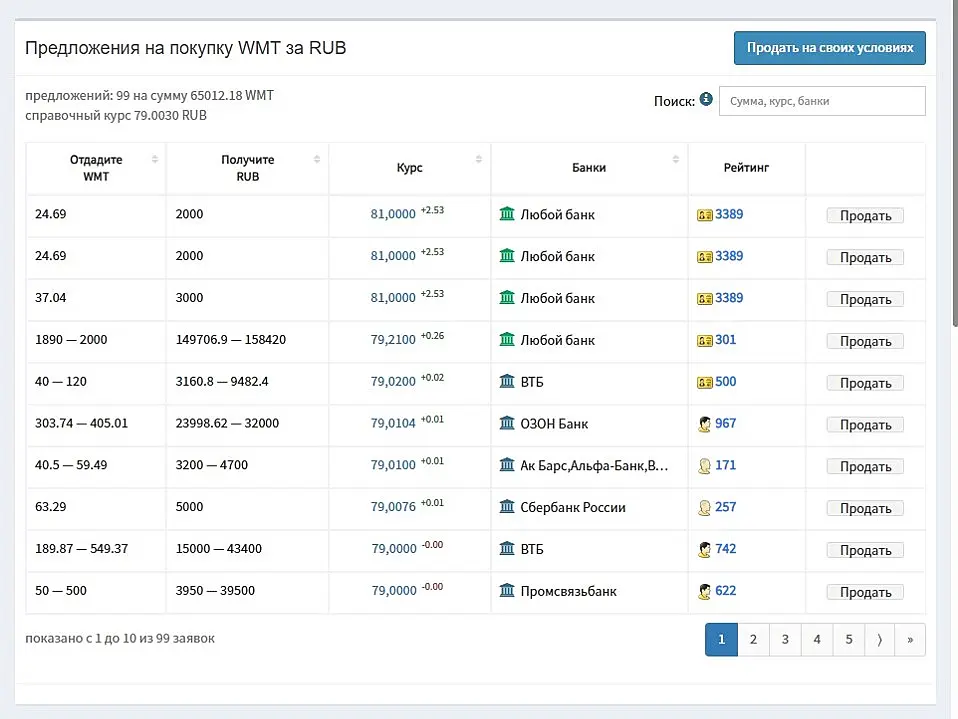Sort by the Отдадите WMT column arrows
The height and width of the screenshot is (719, 958).
click(155, 159)
